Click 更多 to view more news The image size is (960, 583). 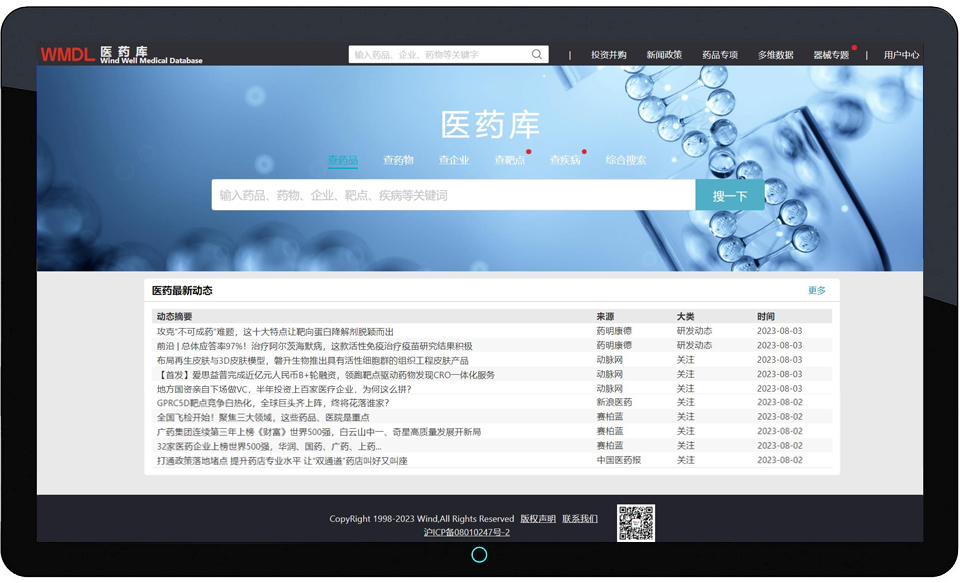click(817, 291)
